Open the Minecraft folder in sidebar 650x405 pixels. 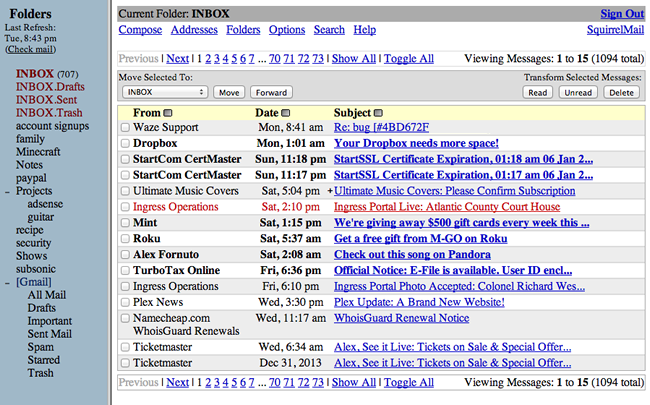click(x=40, y=152)
